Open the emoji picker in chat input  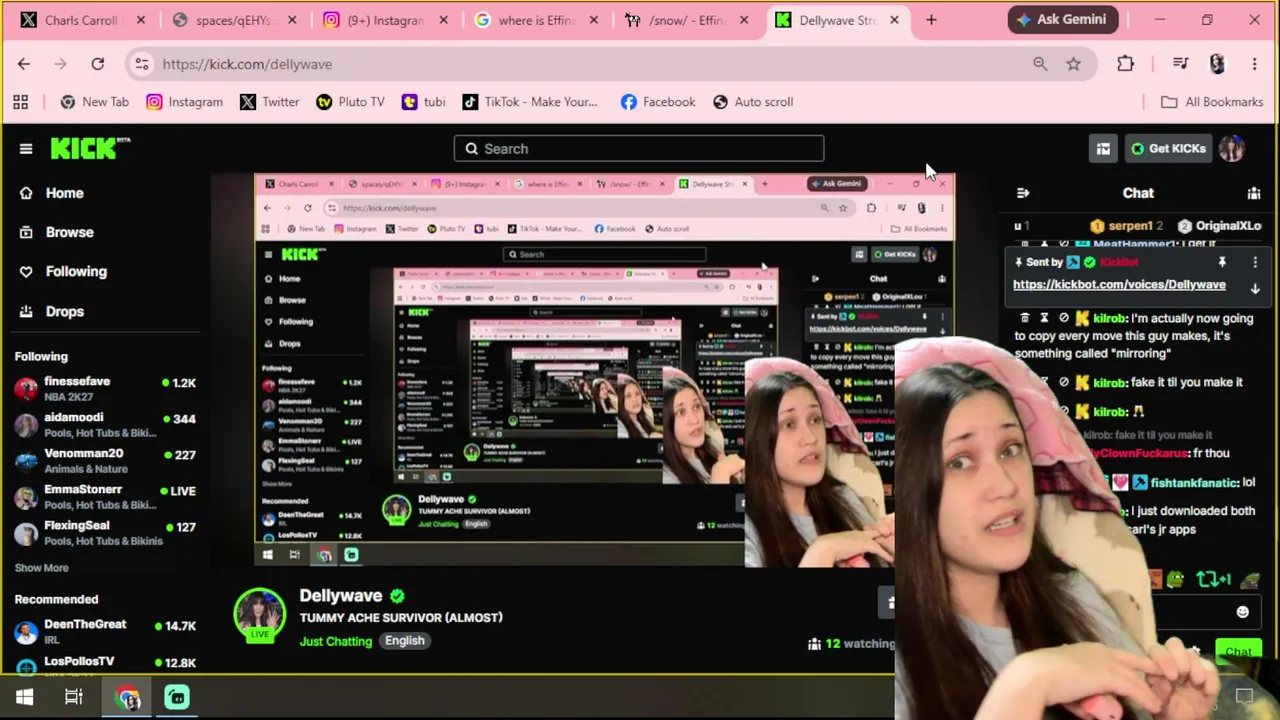point(1242,612)
